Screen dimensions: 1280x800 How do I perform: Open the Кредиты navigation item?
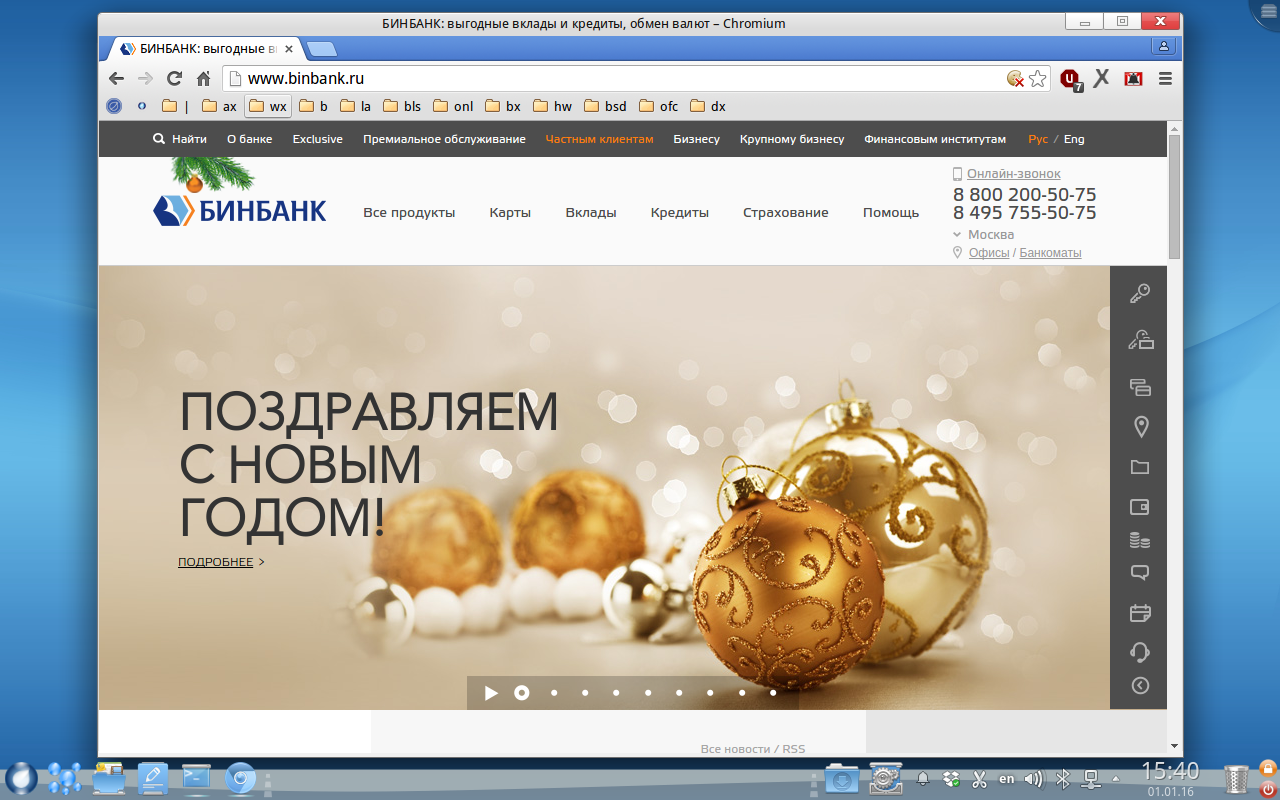pos(680,212)
